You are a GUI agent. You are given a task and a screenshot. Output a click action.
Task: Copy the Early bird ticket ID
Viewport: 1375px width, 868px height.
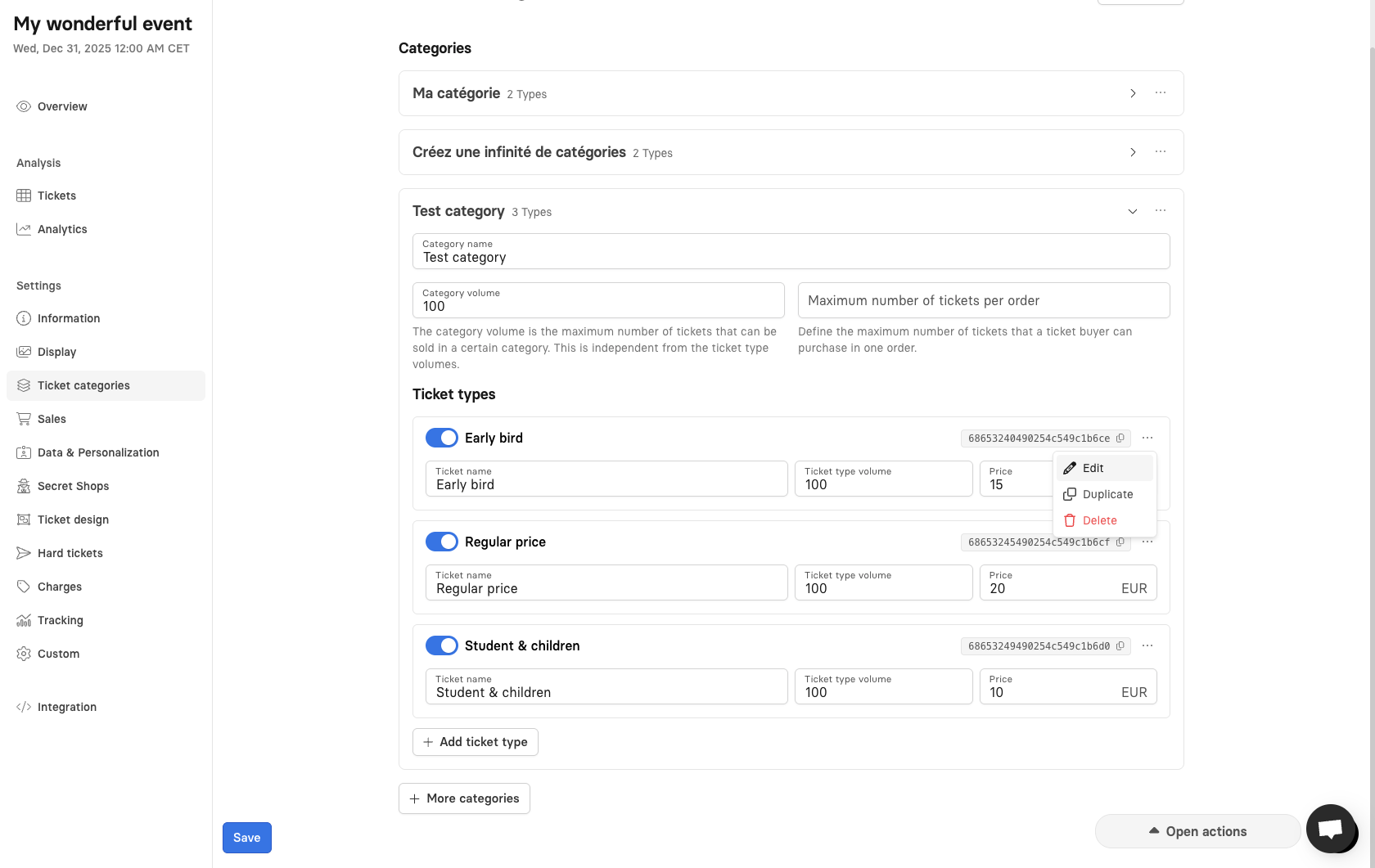1120,438
